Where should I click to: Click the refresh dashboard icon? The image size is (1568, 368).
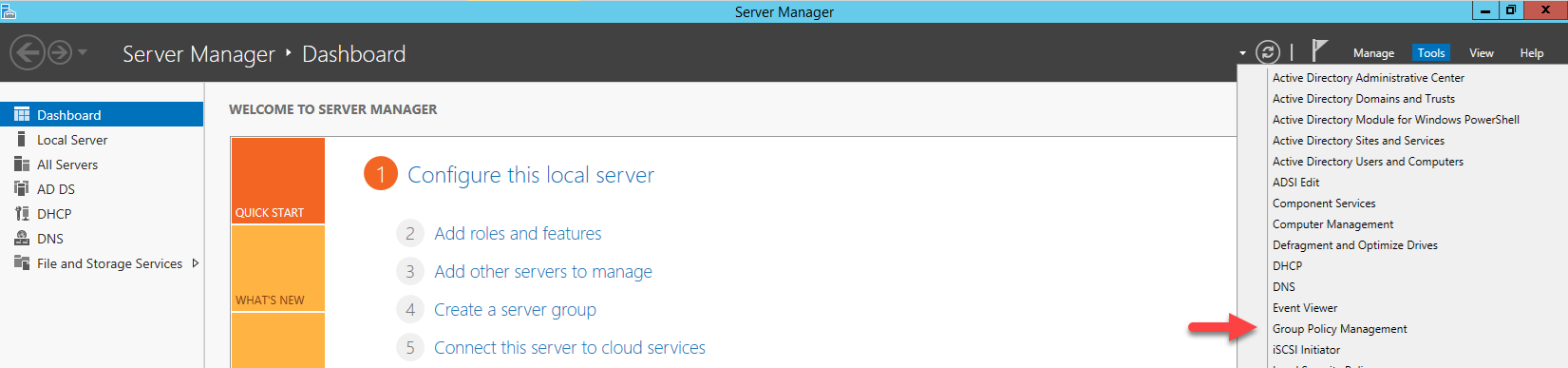point(1268,52)
